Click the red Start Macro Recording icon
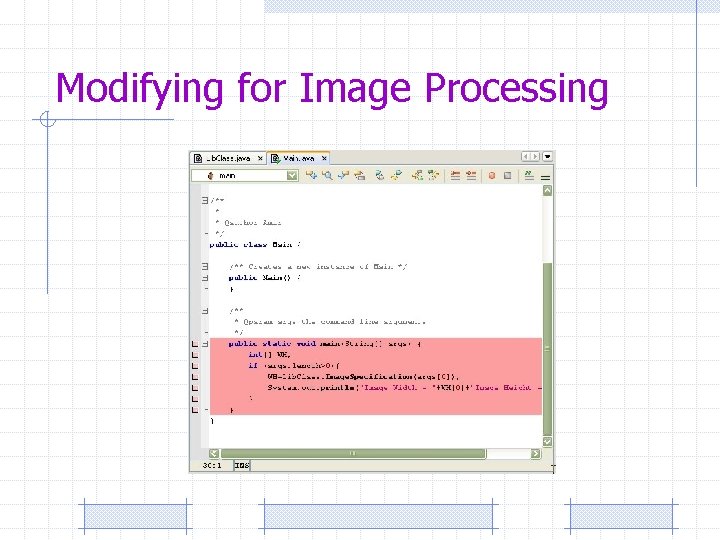 point(492,175)
